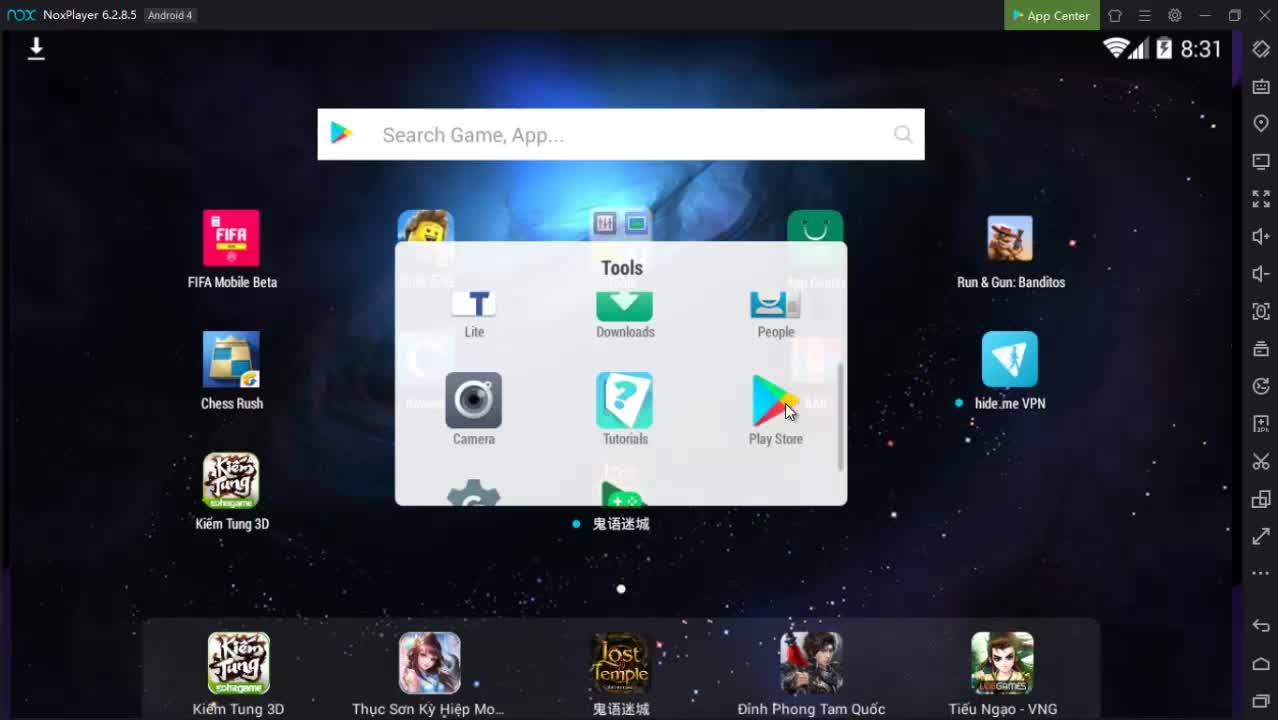
Task: Open the Nox hamburger menu in title bar
Action: (x=1145, y=15)
